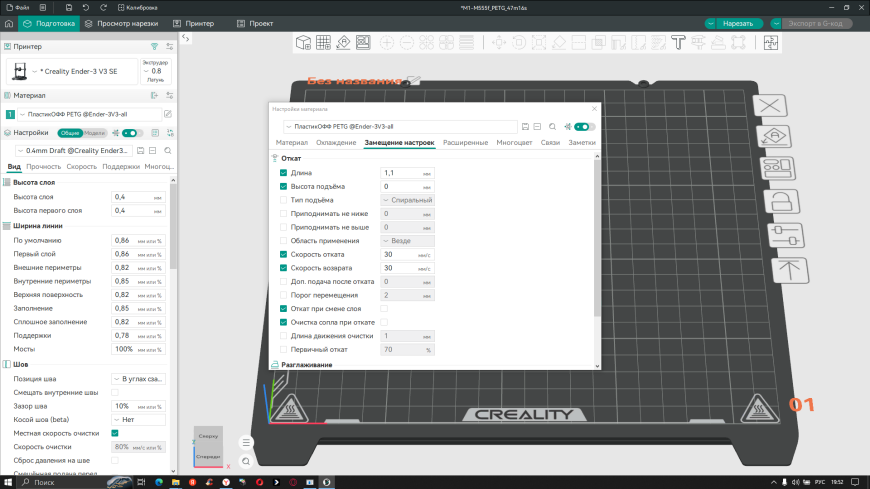Select the Text tool with the T icon

click(678, 43)
